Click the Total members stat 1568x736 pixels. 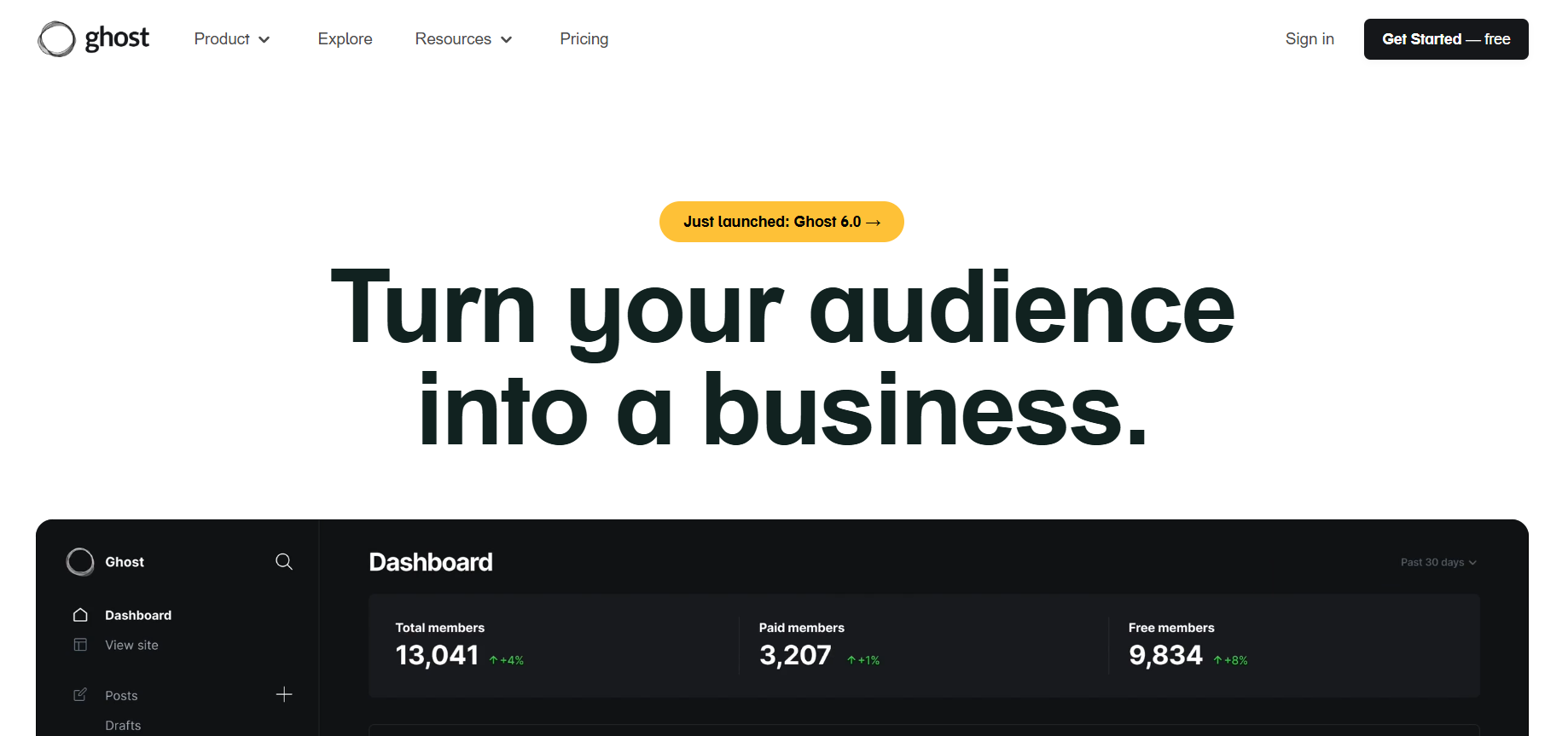pos(459,646)
